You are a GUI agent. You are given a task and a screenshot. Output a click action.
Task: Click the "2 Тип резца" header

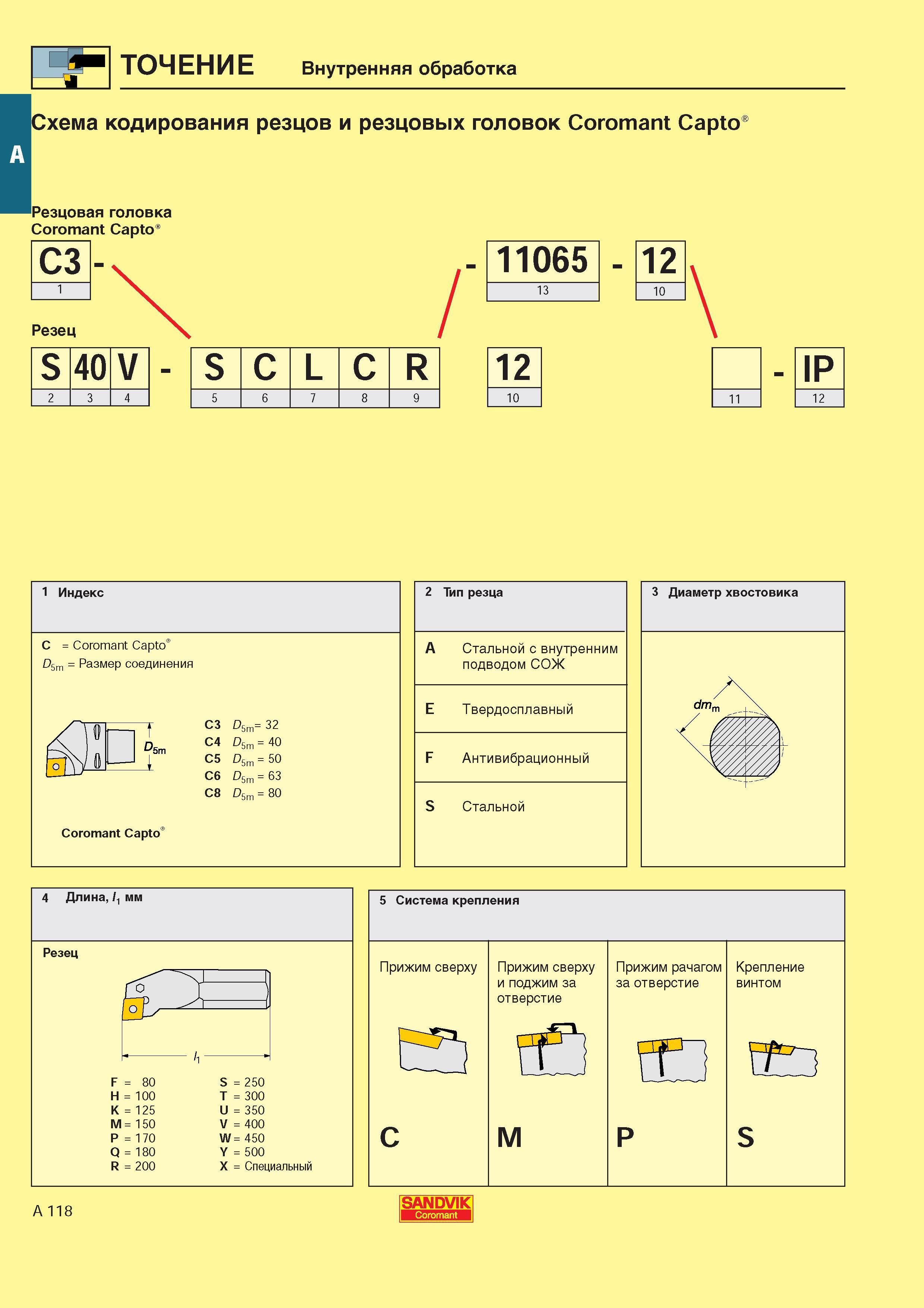520,606
